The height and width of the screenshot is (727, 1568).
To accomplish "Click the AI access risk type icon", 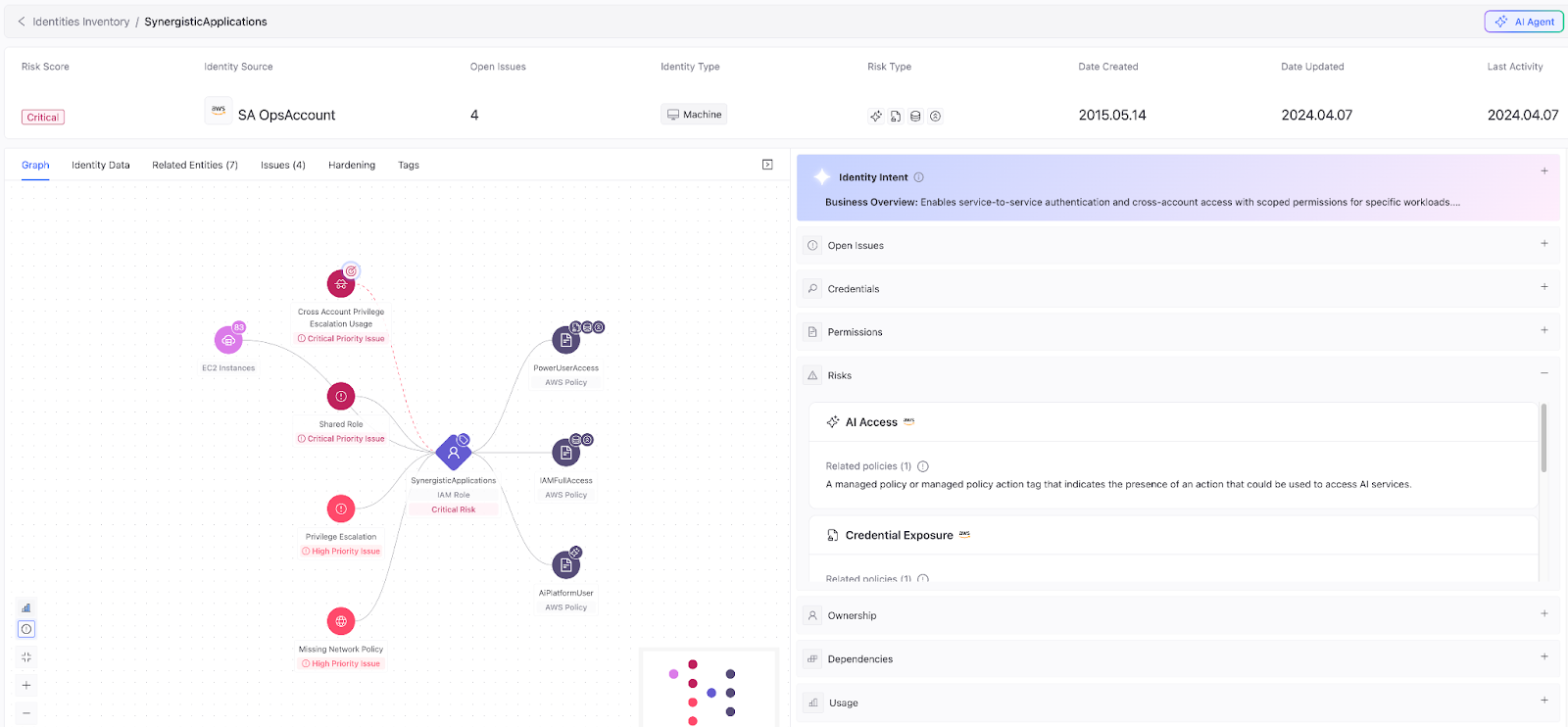I will (876, 116).
